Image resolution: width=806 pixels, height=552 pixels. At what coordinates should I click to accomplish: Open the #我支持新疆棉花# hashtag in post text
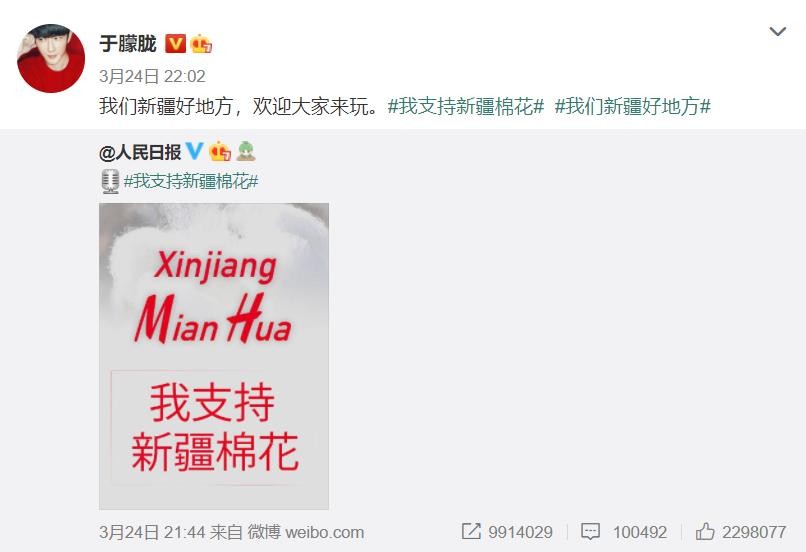[x=466, y=106]
